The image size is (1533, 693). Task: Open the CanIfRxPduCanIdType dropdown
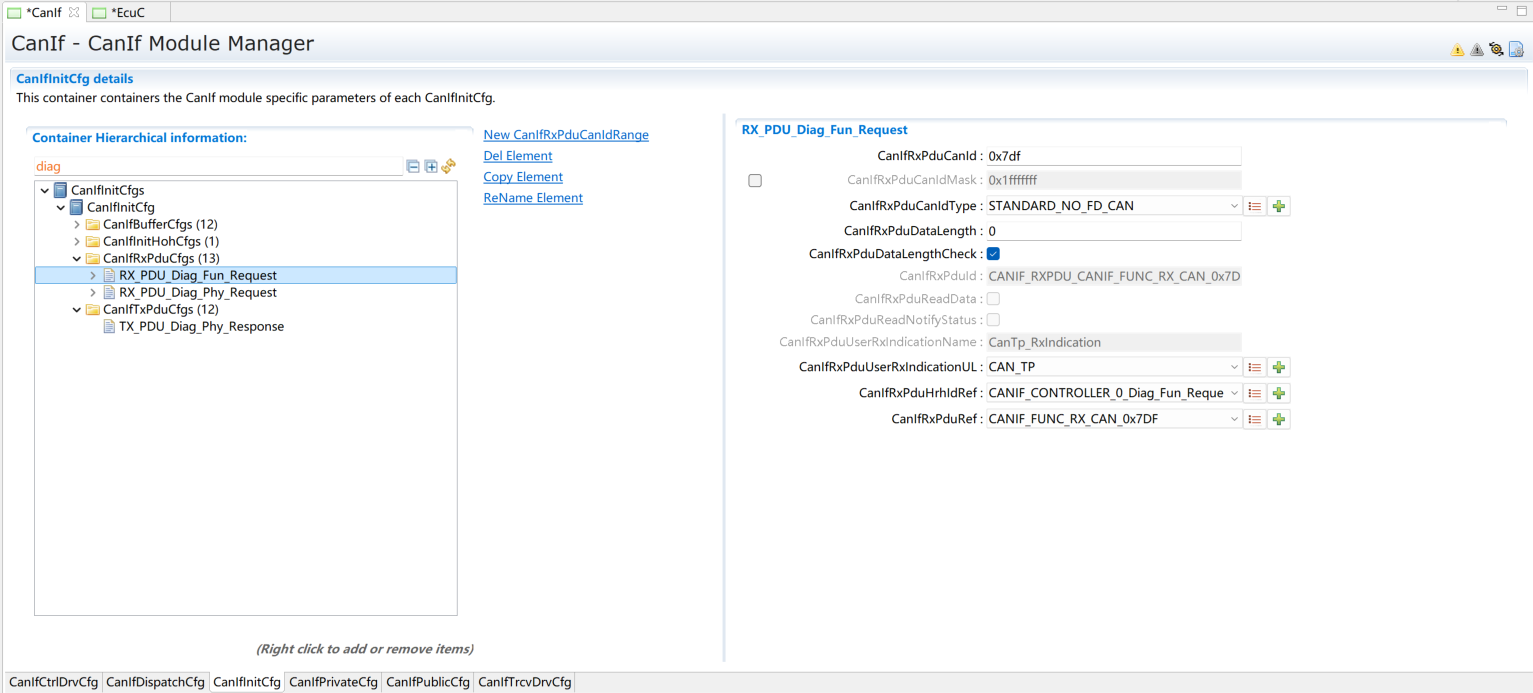coord(1234,206)
